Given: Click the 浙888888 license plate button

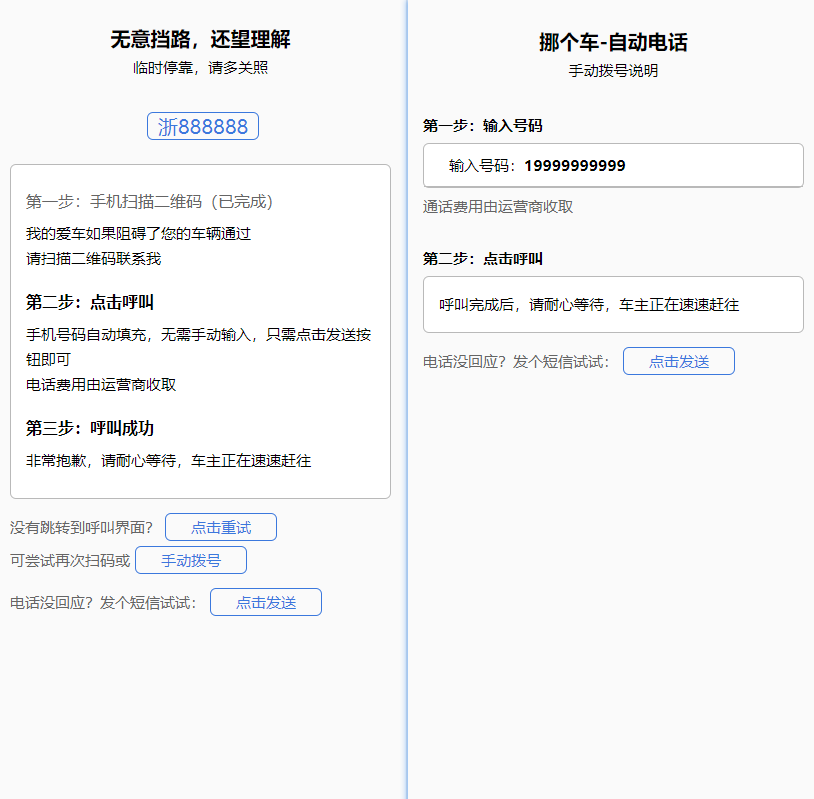Looking at the screenshot, I should coord(203,126).
